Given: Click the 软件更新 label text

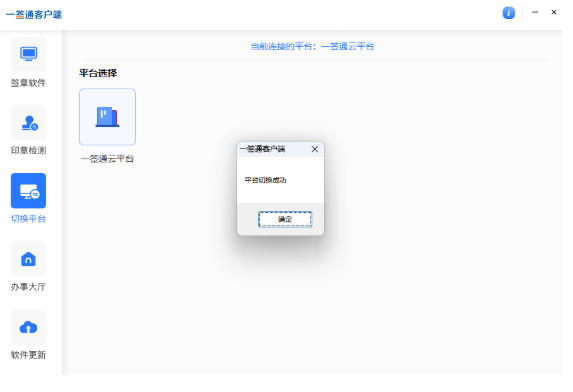Looking at the screenshot, I should (28, 355).
